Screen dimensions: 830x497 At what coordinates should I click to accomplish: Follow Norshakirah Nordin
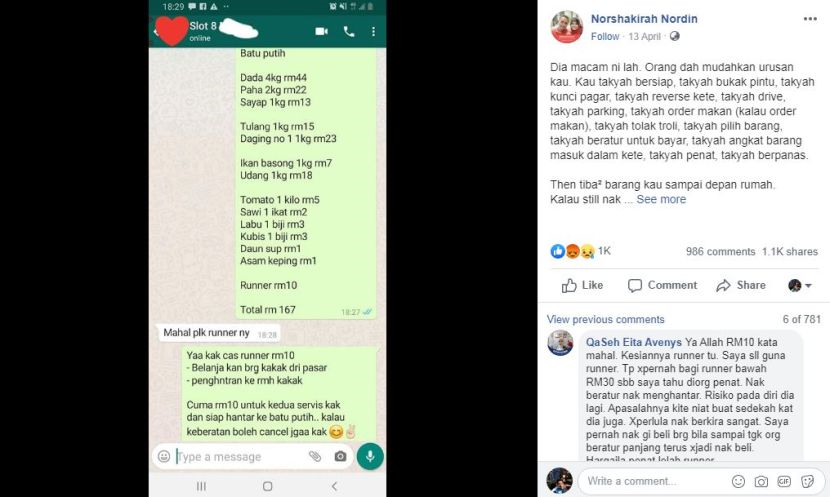605,37
